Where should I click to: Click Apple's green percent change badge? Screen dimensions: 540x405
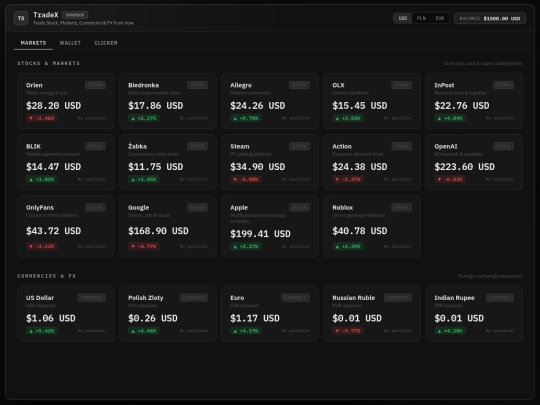[x=246, y=246]
